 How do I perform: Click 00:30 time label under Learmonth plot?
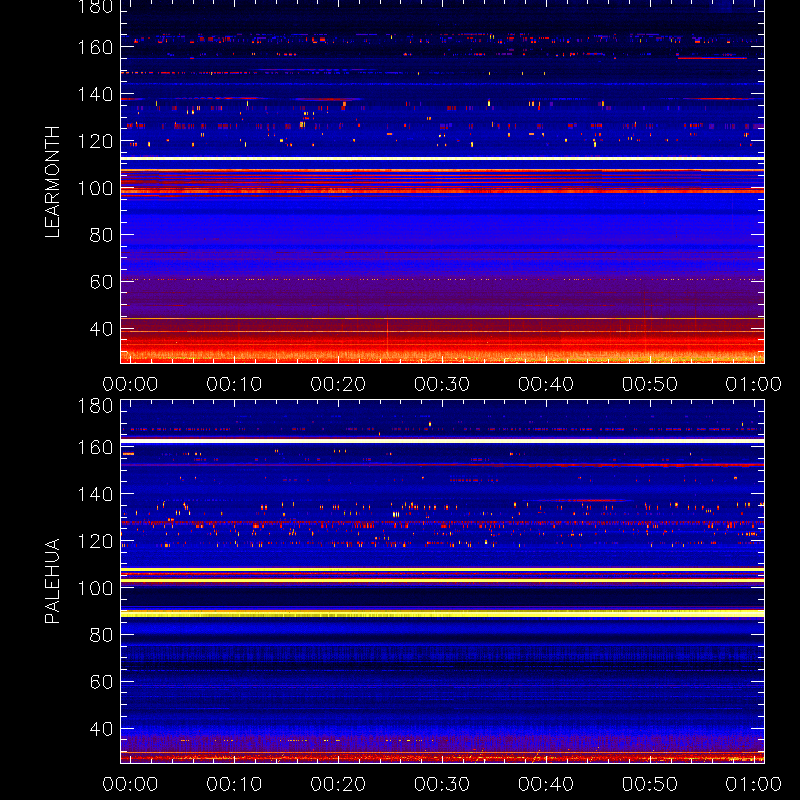[442, 384]
